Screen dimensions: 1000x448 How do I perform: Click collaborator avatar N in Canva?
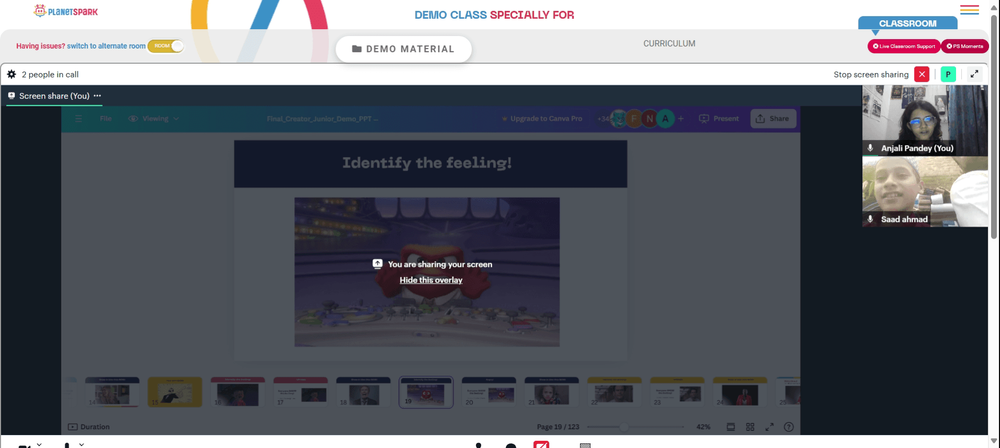coord(650,119)
